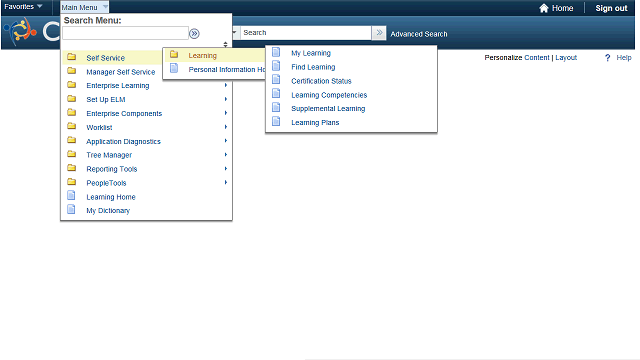Click the Enterprise Components folder icon
640x360 pixels.
71,112
